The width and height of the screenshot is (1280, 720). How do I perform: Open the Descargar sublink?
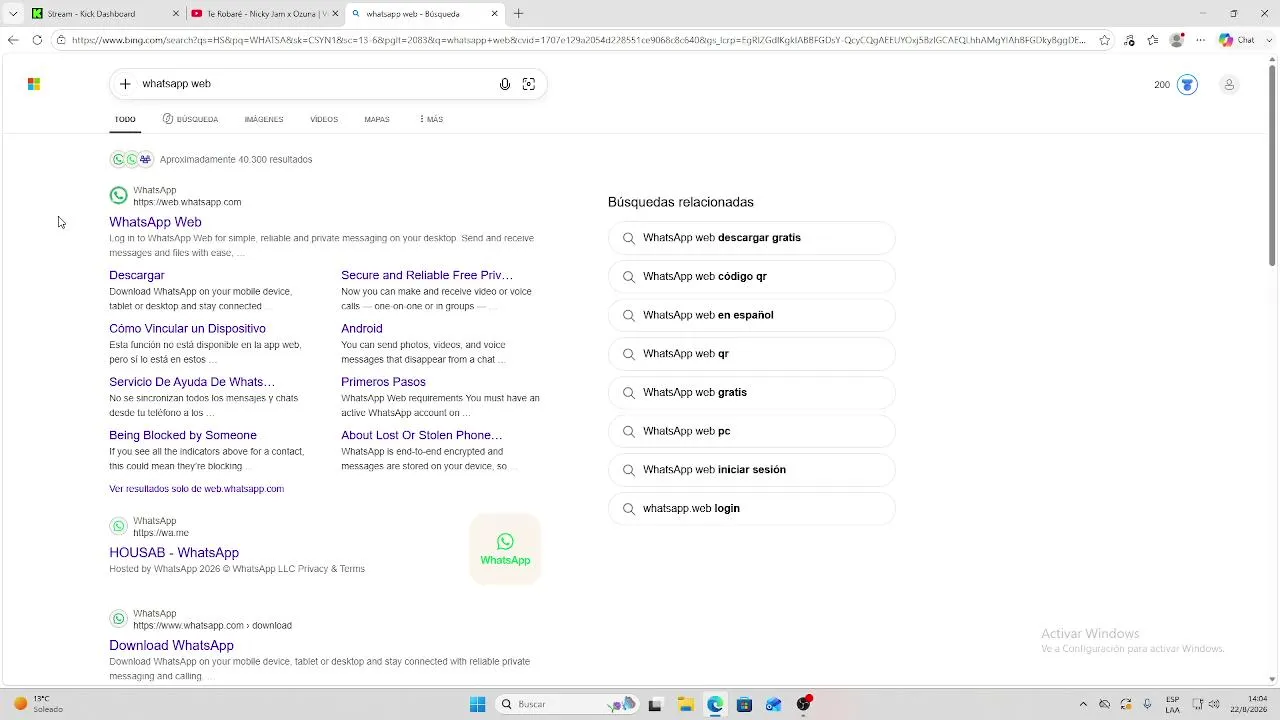(137, 275)
